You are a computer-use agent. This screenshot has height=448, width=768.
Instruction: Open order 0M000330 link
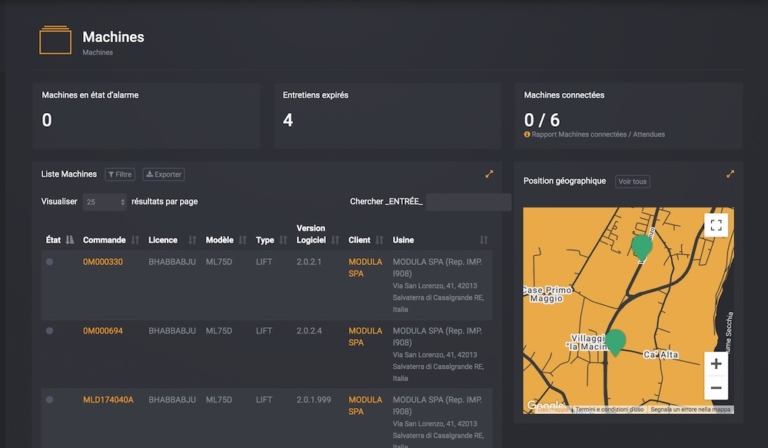click(103, 262)
